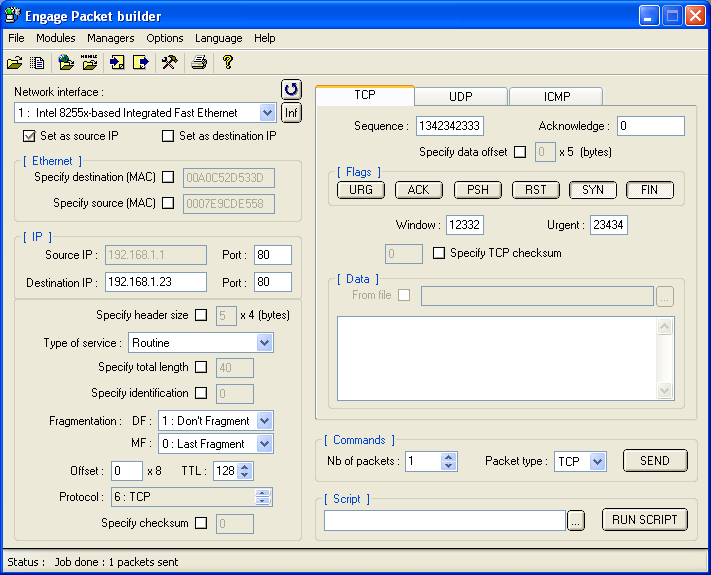711x575 pixels.
Task: Toggle the PSH flag button
Action: point(478,190)
